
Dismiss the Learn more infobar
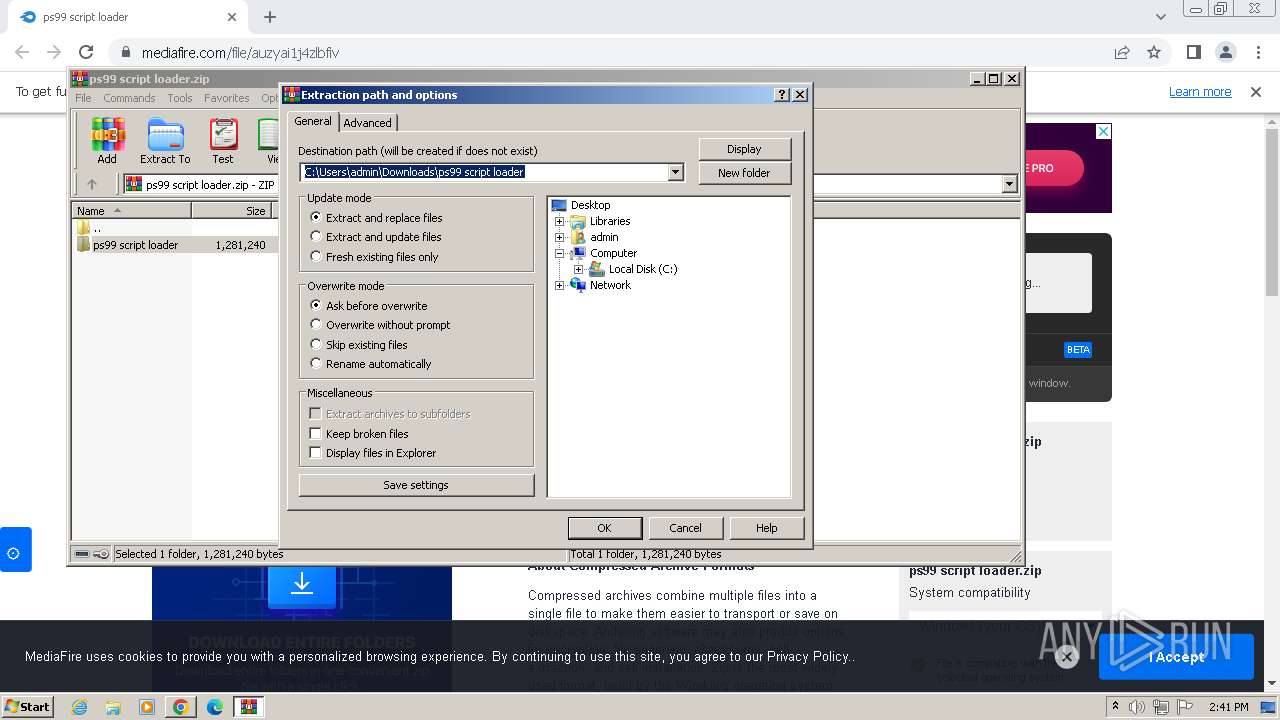pos(1256,92)
